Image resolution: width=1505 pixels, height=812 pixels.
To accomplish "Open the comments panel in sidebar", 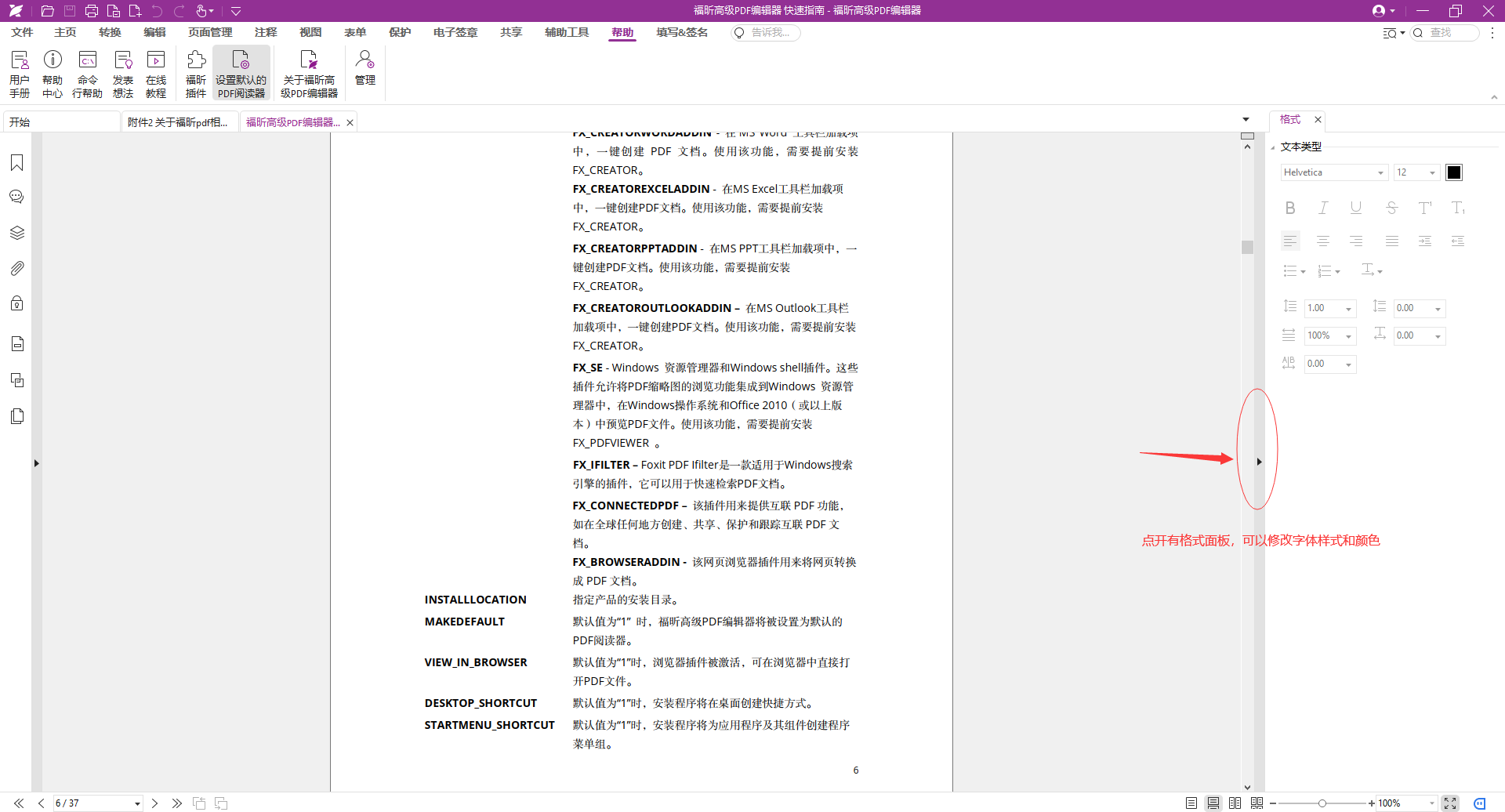I will [16, 197].
